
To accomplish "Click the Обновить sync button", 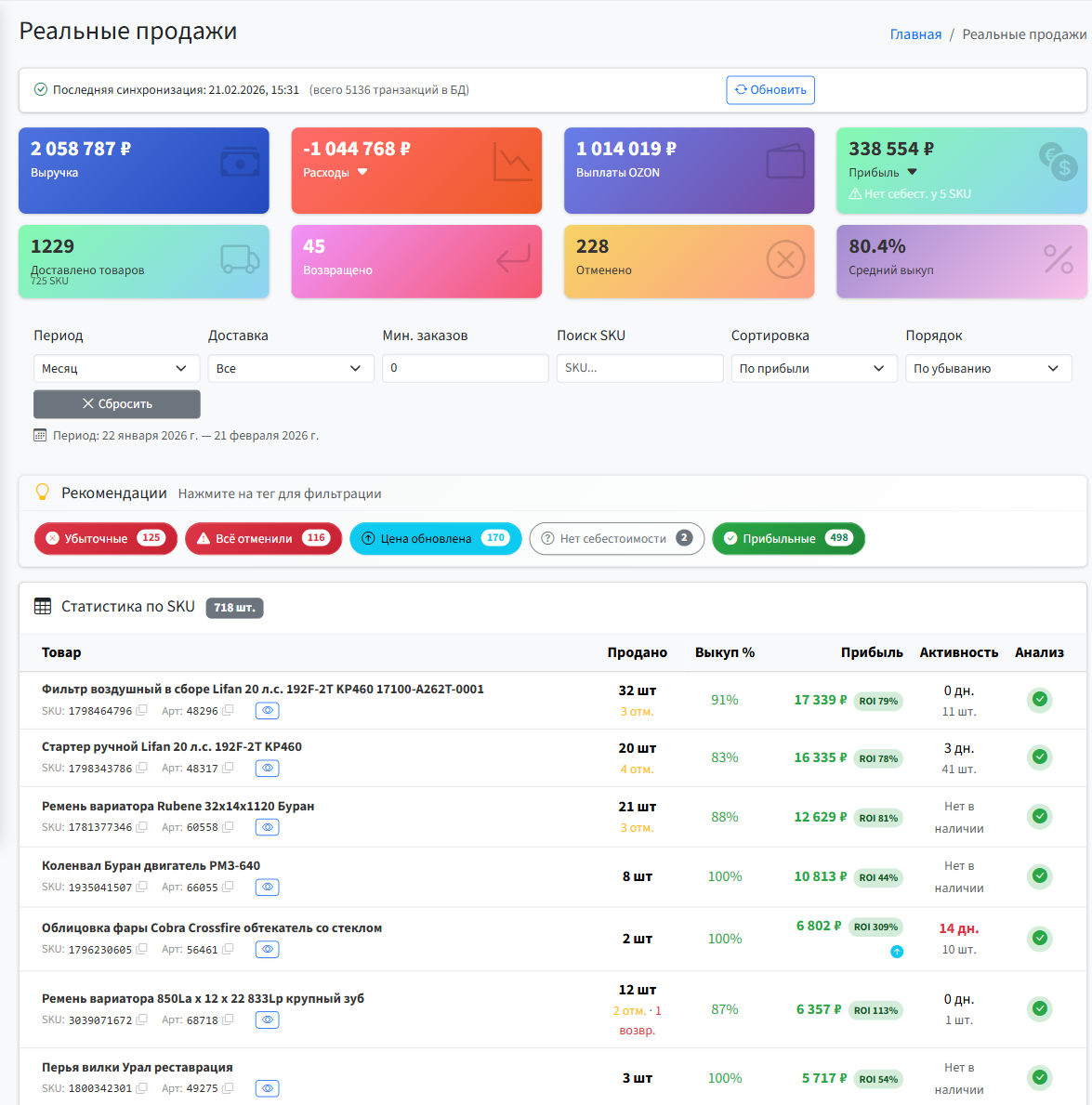I will coord(770,90).
